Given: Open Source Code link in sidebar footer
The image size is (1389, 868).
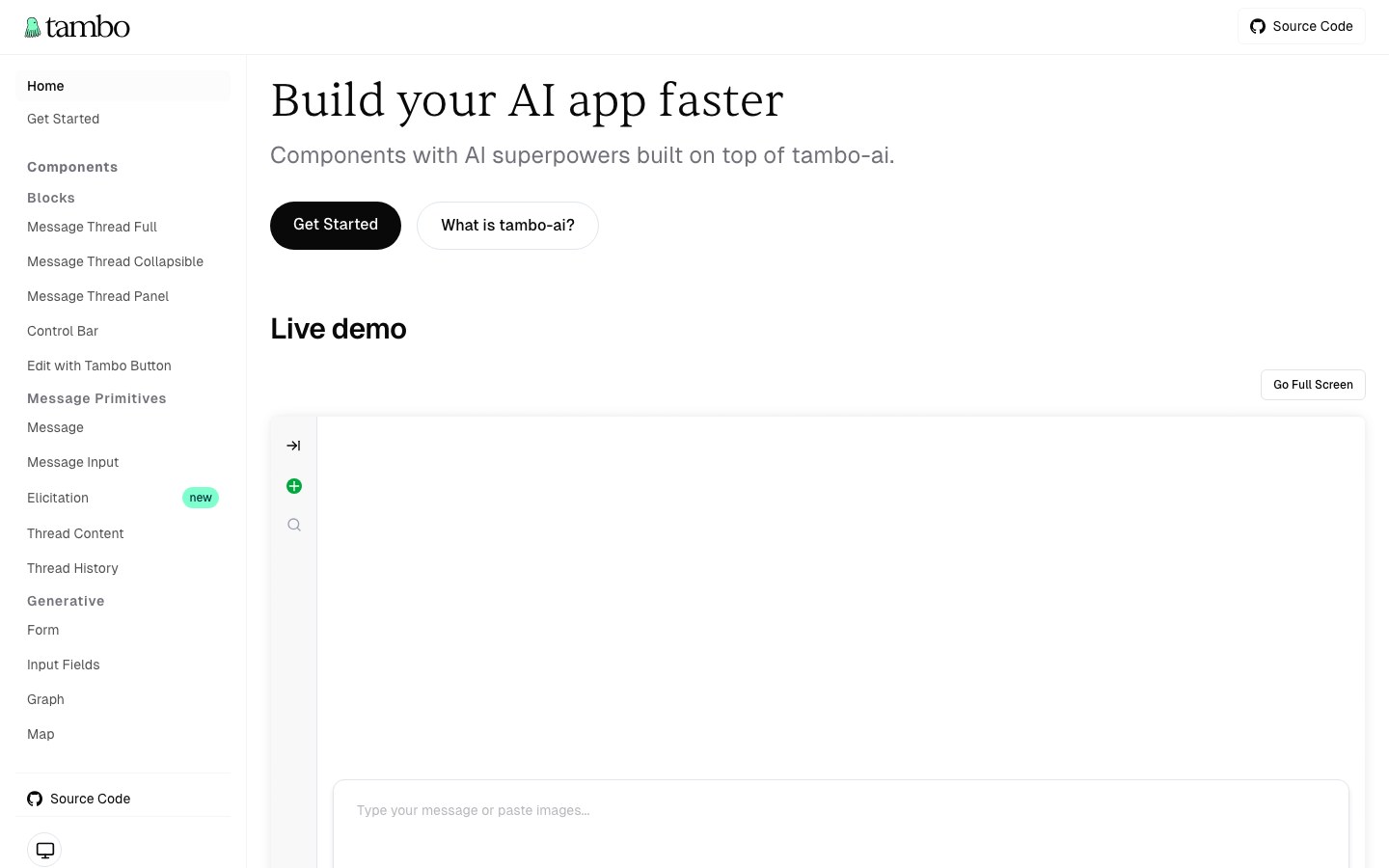Looking at the screenshot, I should 79,799.
